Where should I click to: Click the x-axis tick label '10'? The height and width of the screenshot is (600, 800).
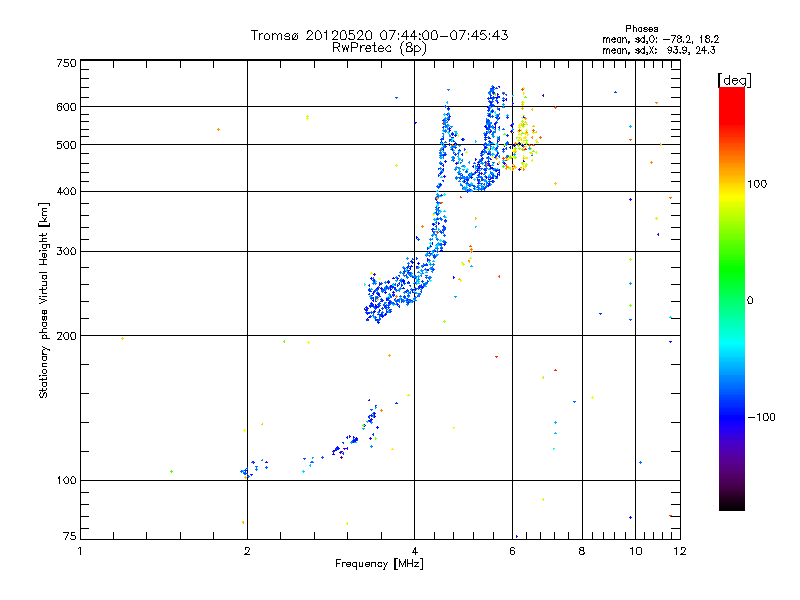click(636, 551)
